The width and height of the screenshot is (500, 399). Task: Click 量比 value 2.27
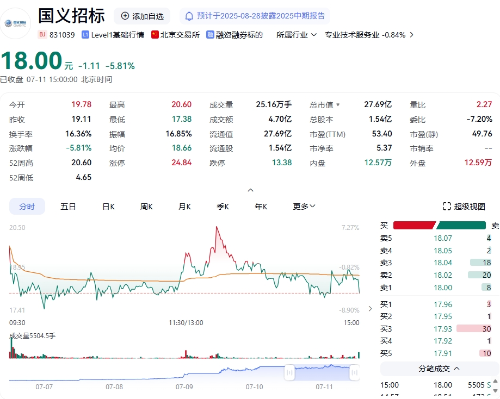pyautogui.click(x=484, y=104)
